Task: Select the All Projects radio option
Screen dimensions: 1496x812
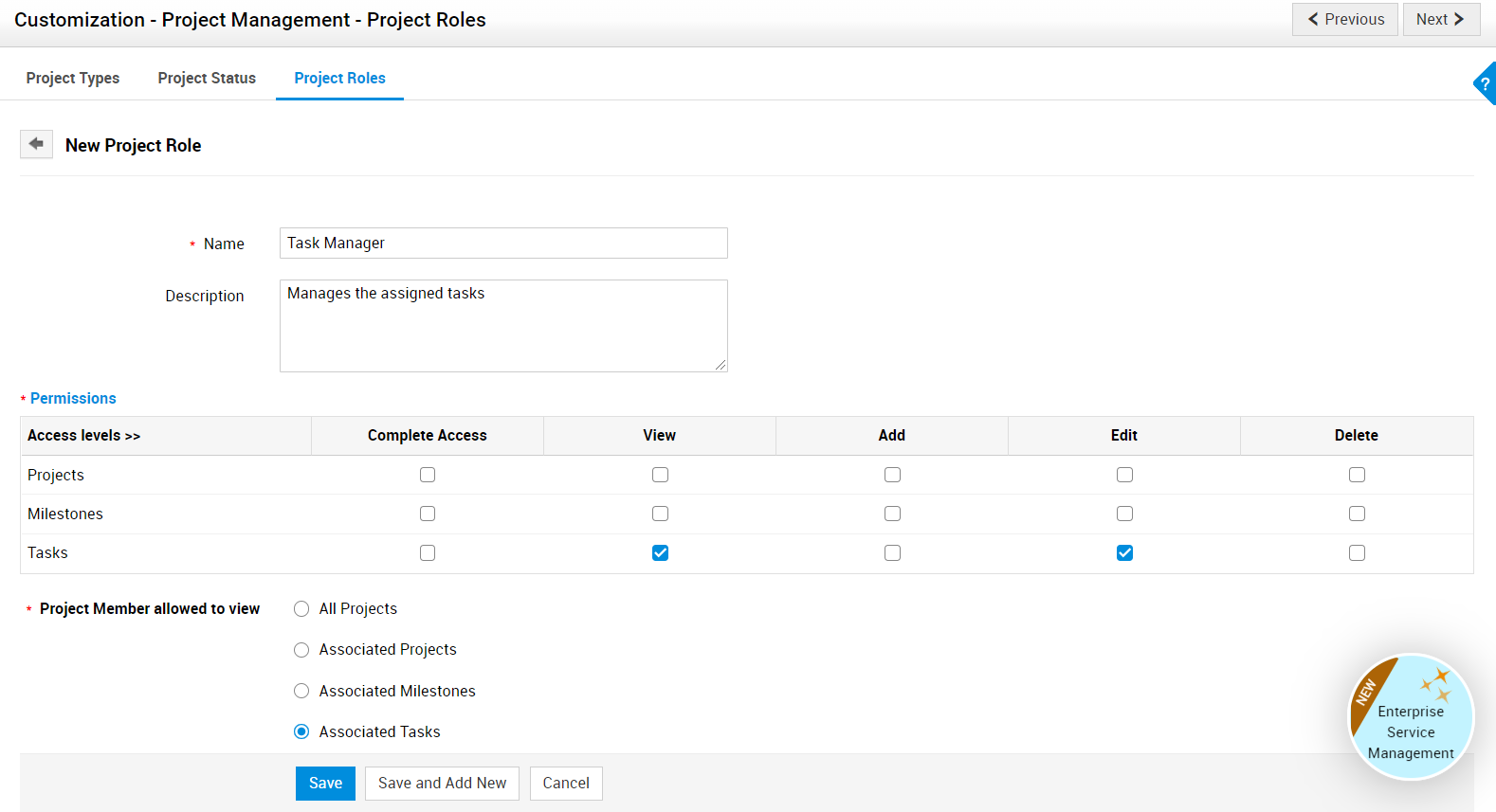Action: coord(301,608)
